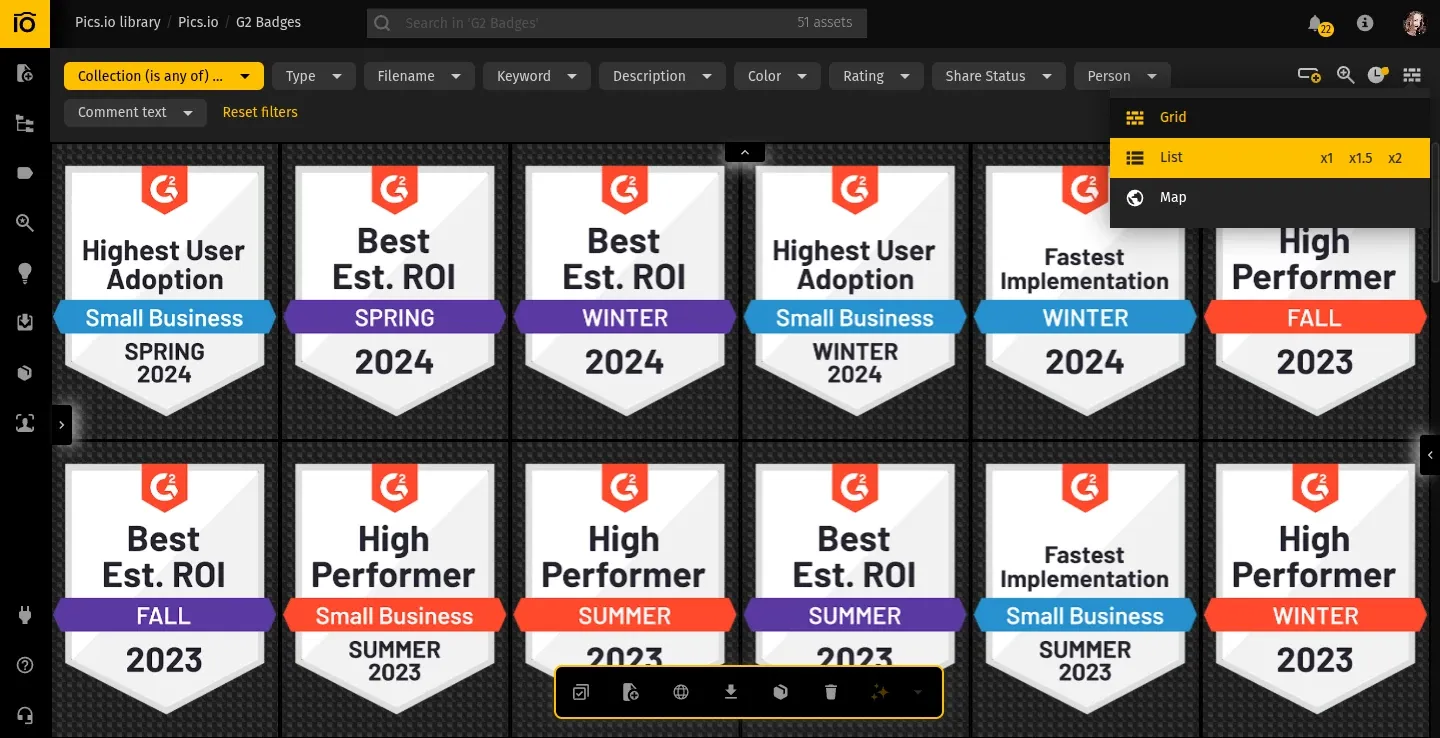Open AI tools with the sparkles icon
Image resolution: width=1440 pixels, height=738 pixels.
click(879, 691)
